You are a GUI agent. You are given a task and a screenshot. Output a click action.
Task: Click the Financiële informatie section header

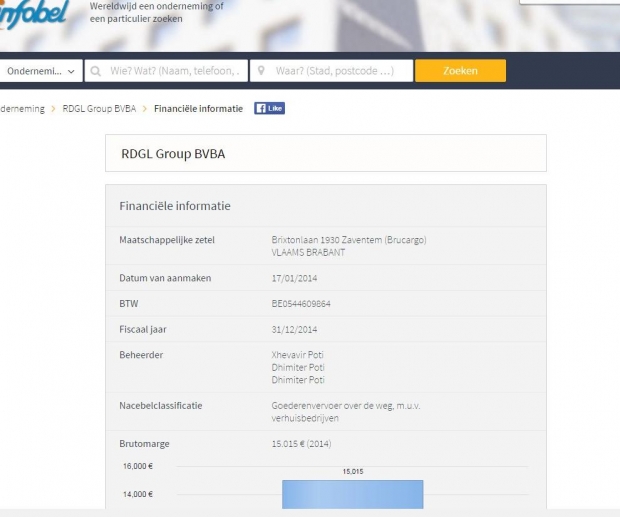(175, 206)
